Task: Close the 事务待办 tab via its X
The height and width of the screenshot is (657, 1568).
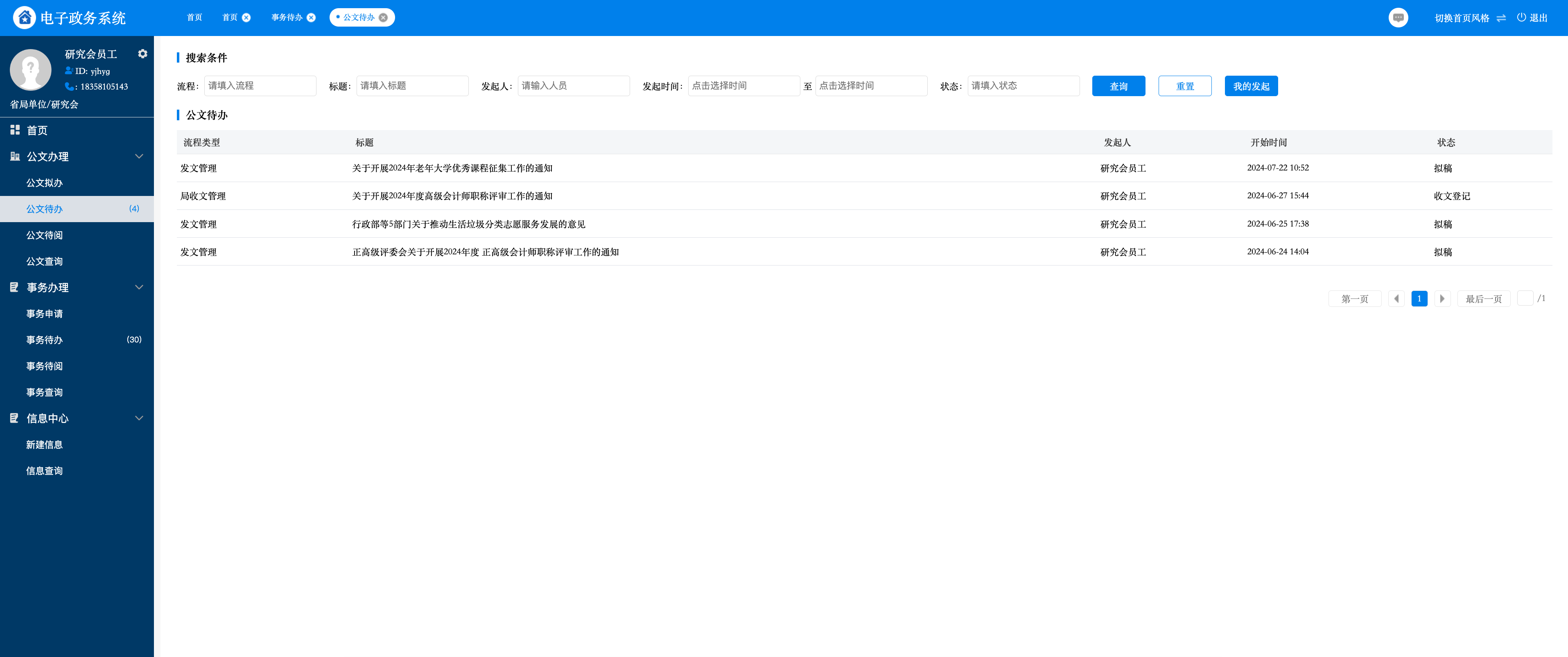Action: tap(312, 18)
